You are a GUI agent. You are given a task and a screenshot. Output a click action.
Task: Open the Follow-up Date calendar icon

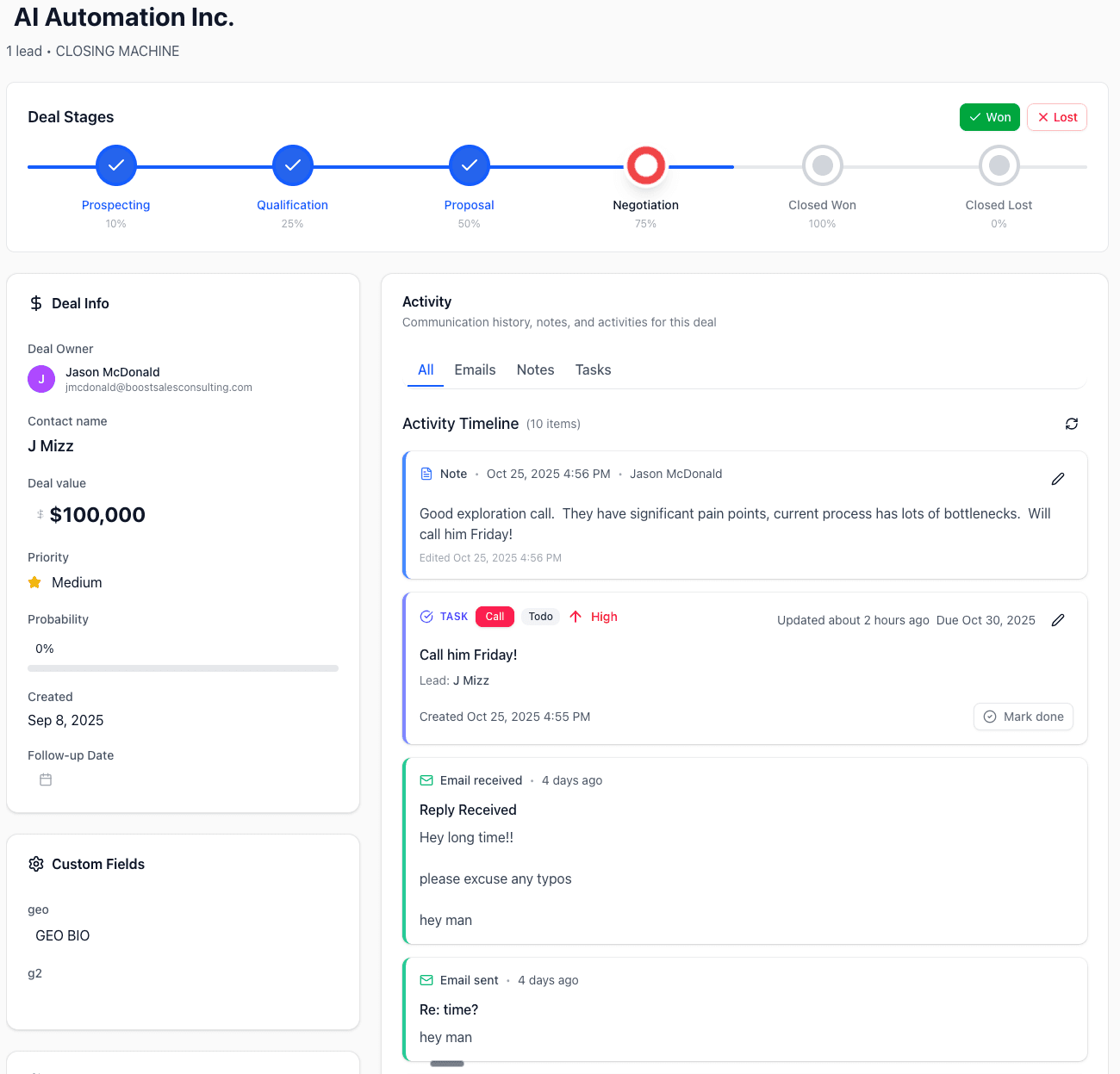click(x=45, y=779)
